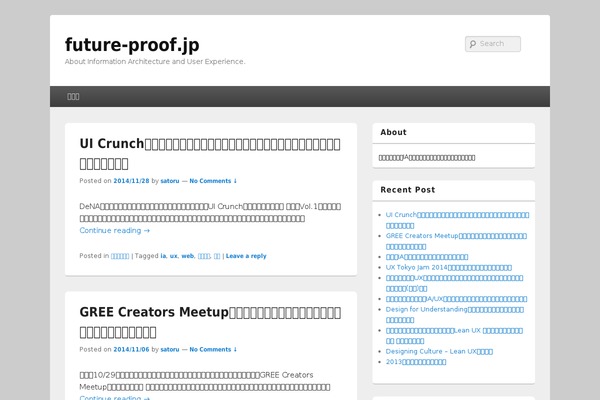Open the category link after 'Posted in'
This screenshot has height=400, width=600.
[x=120, y=256]
